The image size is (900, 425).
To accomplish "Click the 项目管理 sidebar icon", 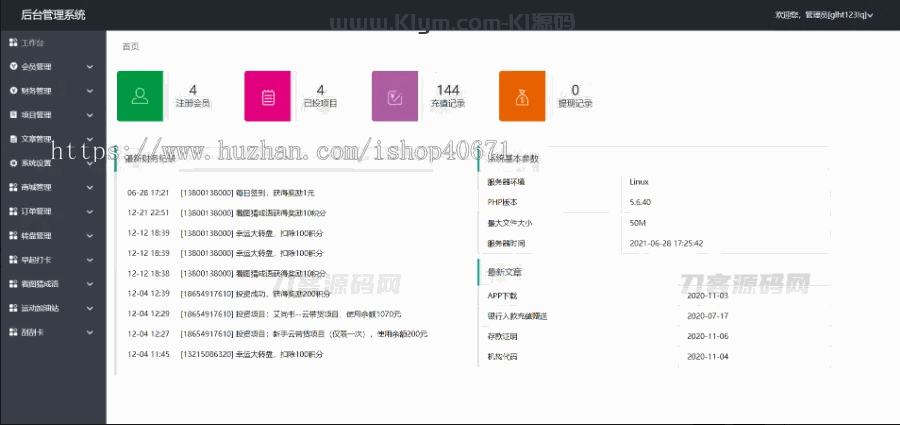I will point(13,115).
